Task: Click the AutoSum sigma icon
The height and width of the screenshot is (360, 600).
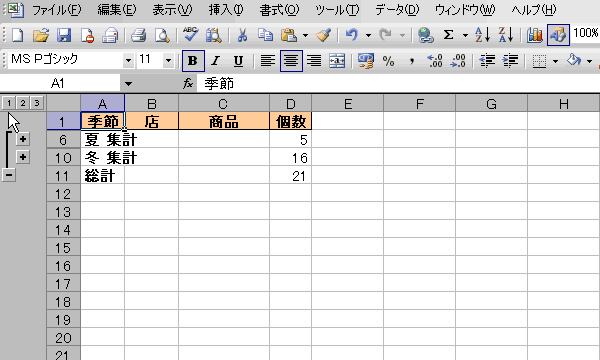Action: [x=448, y=35]
